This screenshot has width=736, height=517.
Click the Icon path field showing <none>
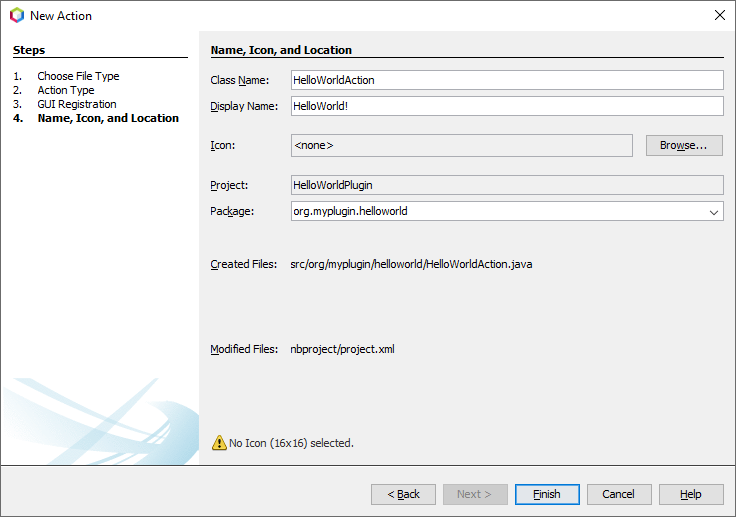[x=461, y=146]
